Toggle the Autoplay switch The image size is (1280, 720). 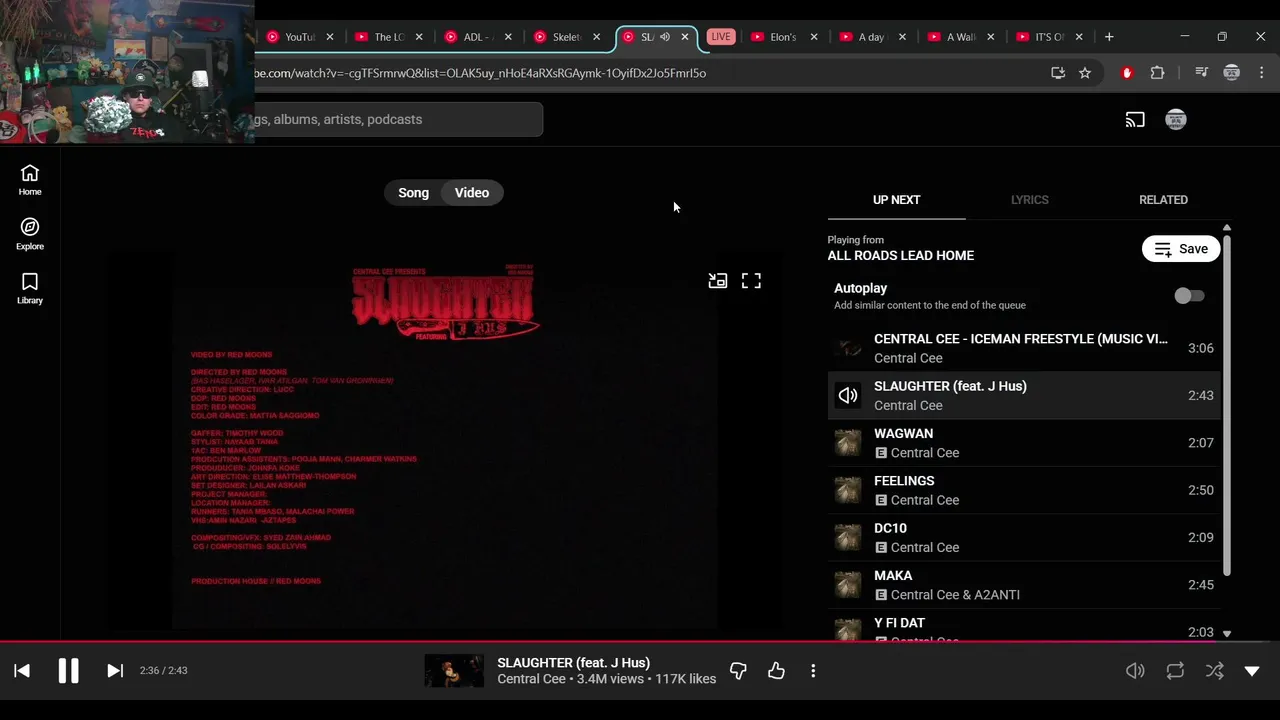tap(1189, 296)
